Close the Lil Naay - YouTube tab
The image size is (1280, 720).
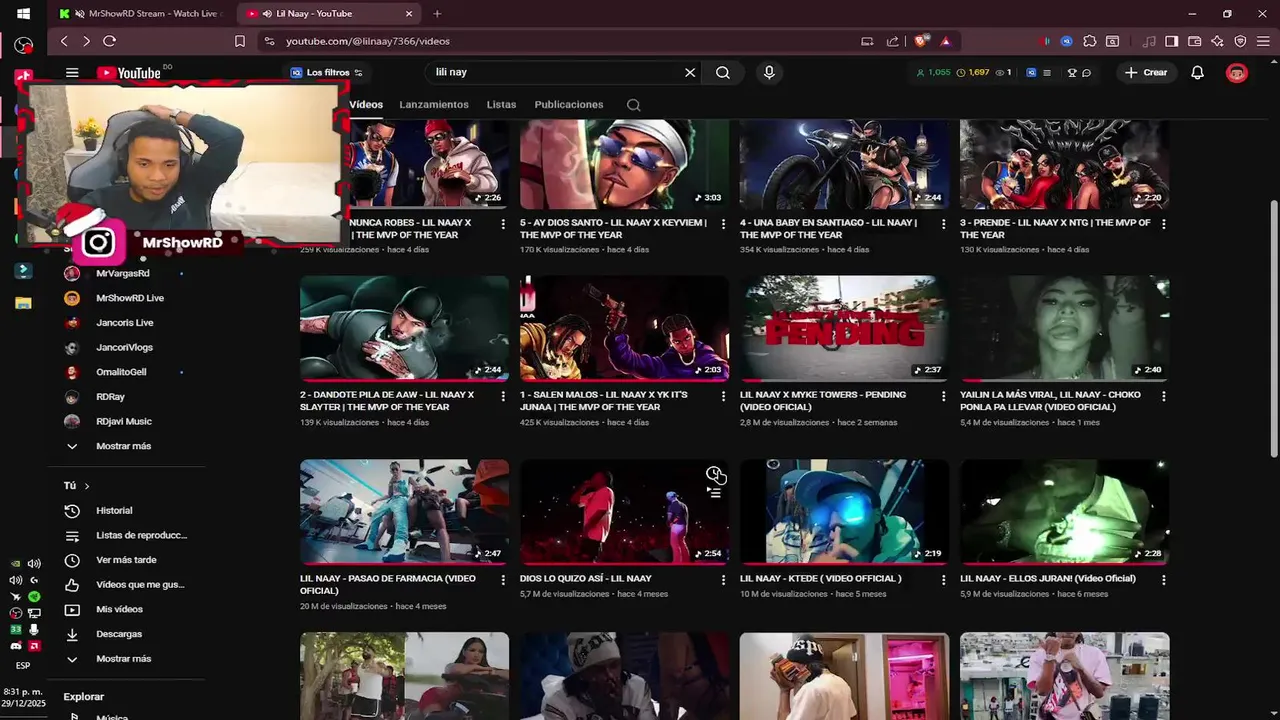click(x=409, y=14)
